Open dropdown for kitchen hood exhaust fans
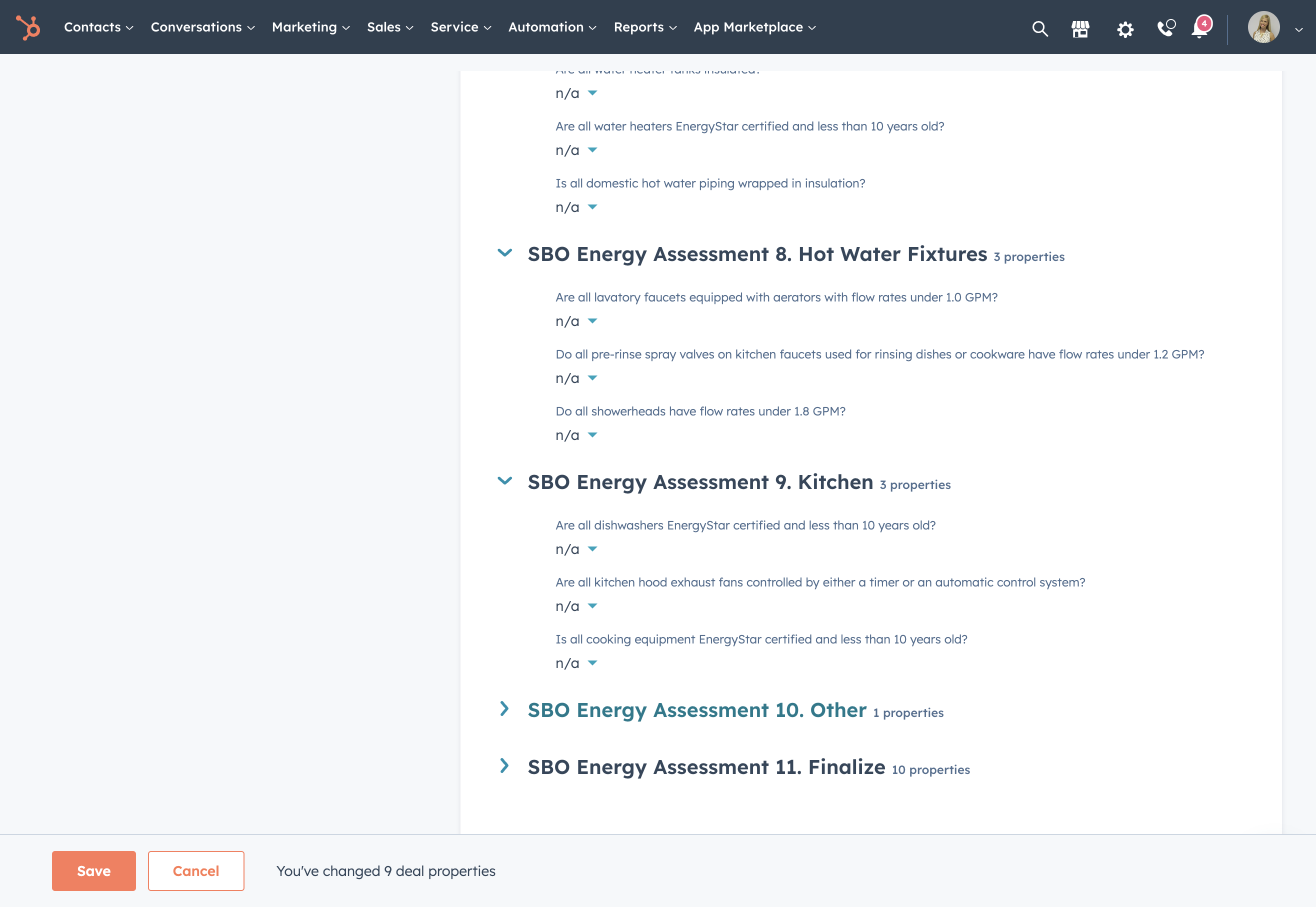 coord(576,606)
